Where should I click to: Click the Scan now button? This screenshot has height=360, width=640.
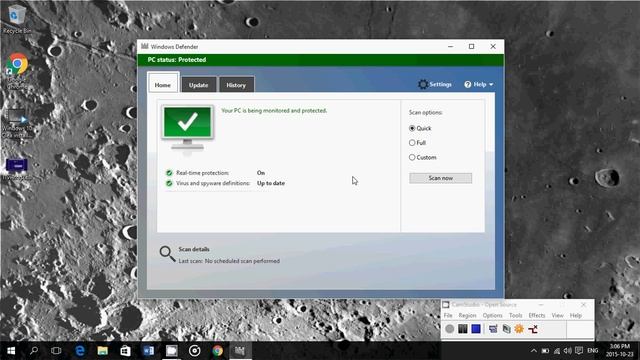click(440, 178)
